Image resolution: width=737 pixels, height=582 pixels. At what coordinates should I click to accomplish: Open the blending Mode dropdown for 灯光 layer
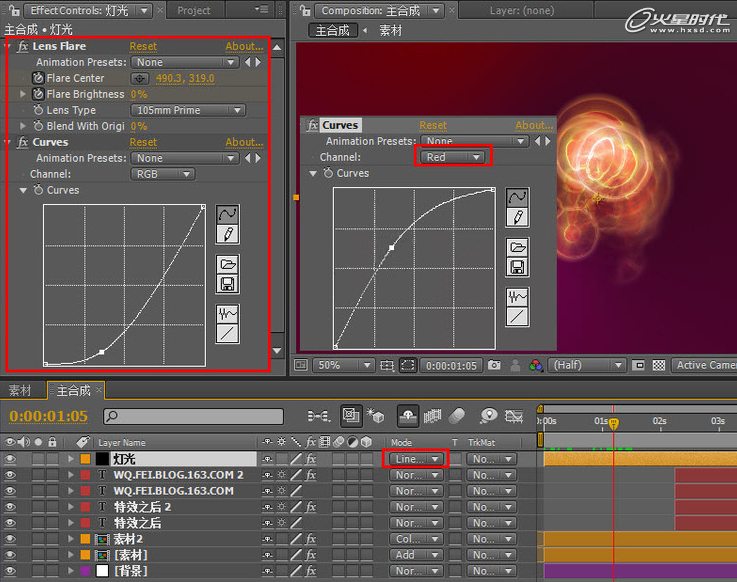point(416,459)
